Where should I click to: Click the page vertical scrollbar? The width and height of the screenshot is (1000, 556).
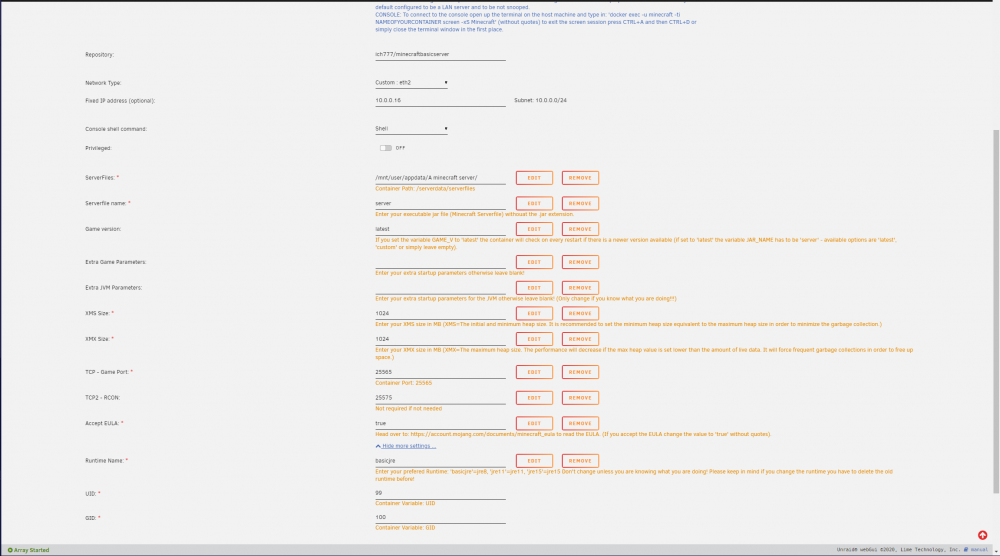[996, 311]
